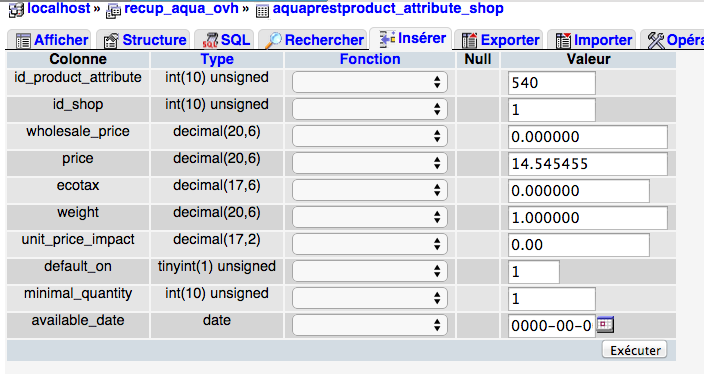Open function dropdown for wholesale_price

click(x=370, y=136)
